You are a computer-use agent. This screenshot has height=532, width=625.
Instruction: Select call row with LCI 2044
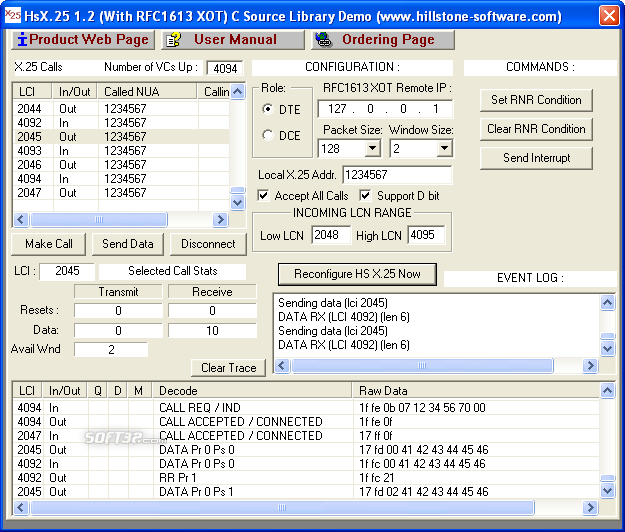click(x=121, y=108)
